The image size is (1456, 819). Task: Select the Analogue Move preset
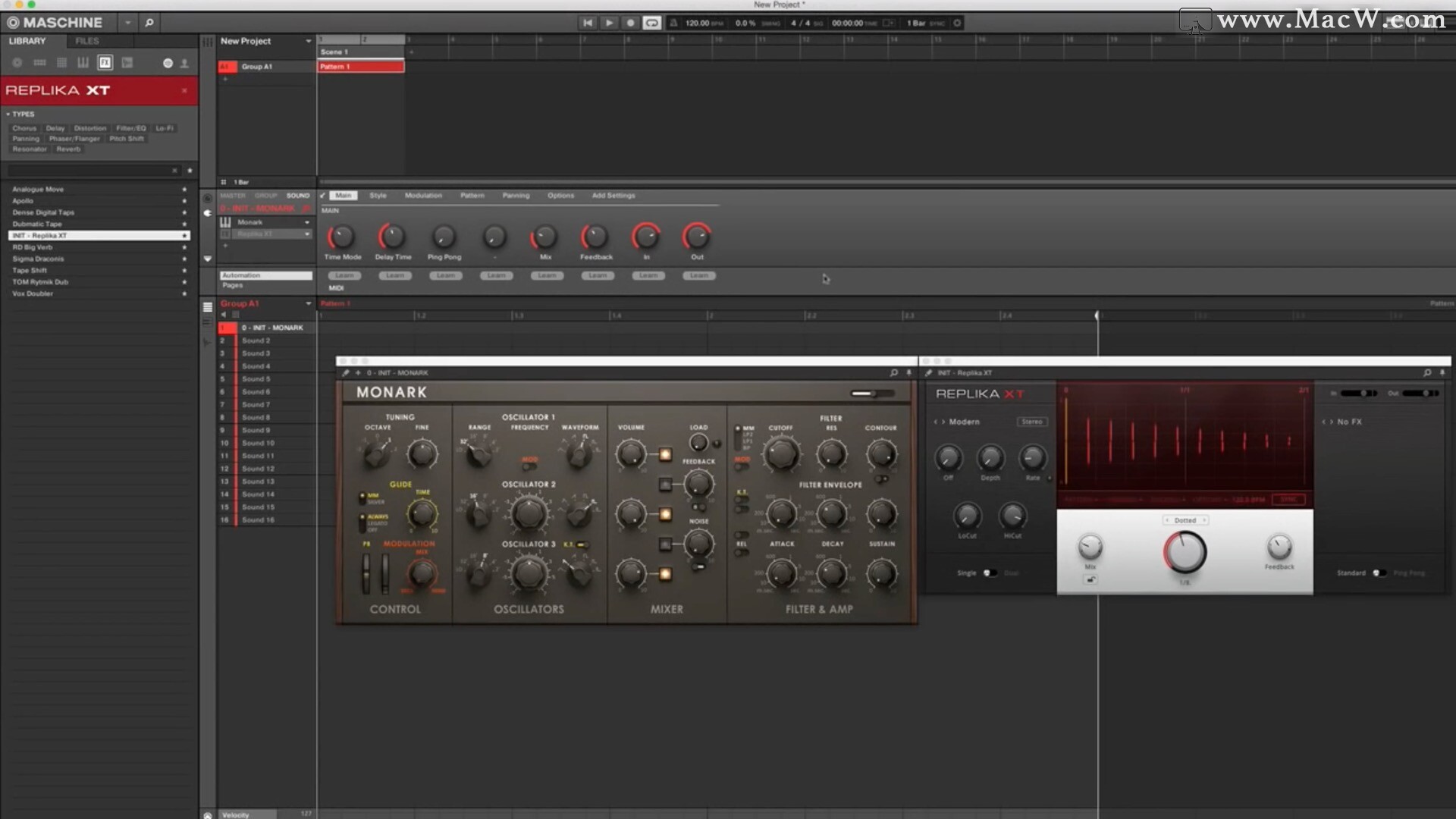coord(99,190)
